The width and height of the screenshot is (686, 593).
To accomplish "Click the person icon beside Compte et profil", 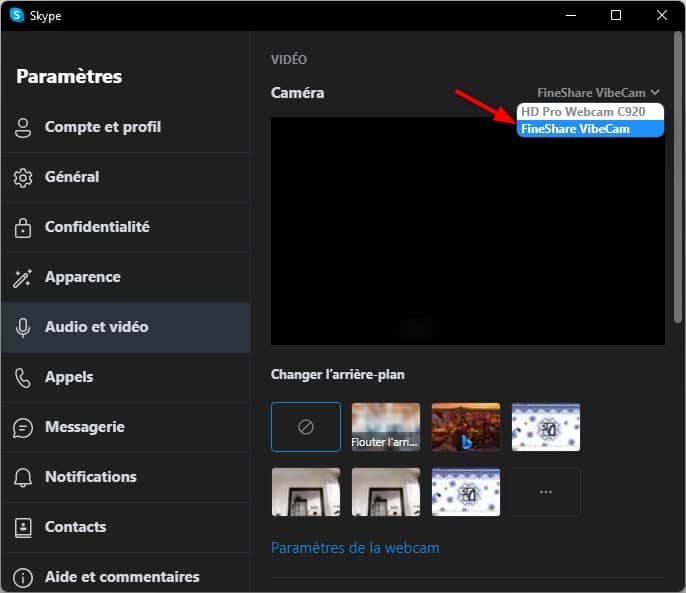I will [23, 127].
